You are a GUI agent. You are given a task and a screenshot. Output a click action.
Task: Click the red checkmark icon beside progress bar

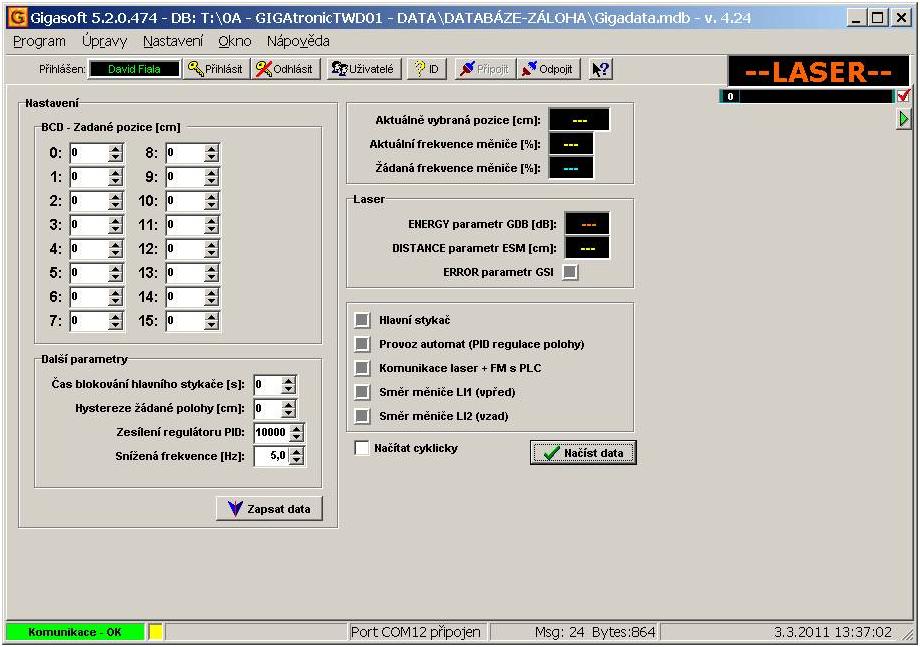pos(904,97)
